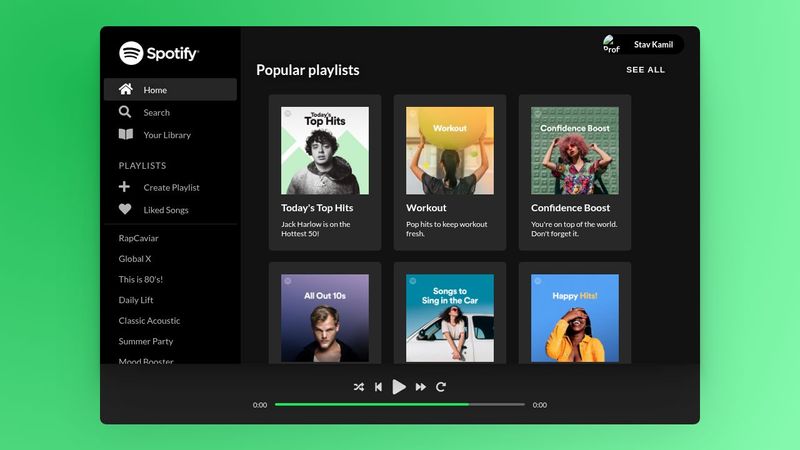Open the Summer Party playlist

pyautogui.click(x=145, y=341)
